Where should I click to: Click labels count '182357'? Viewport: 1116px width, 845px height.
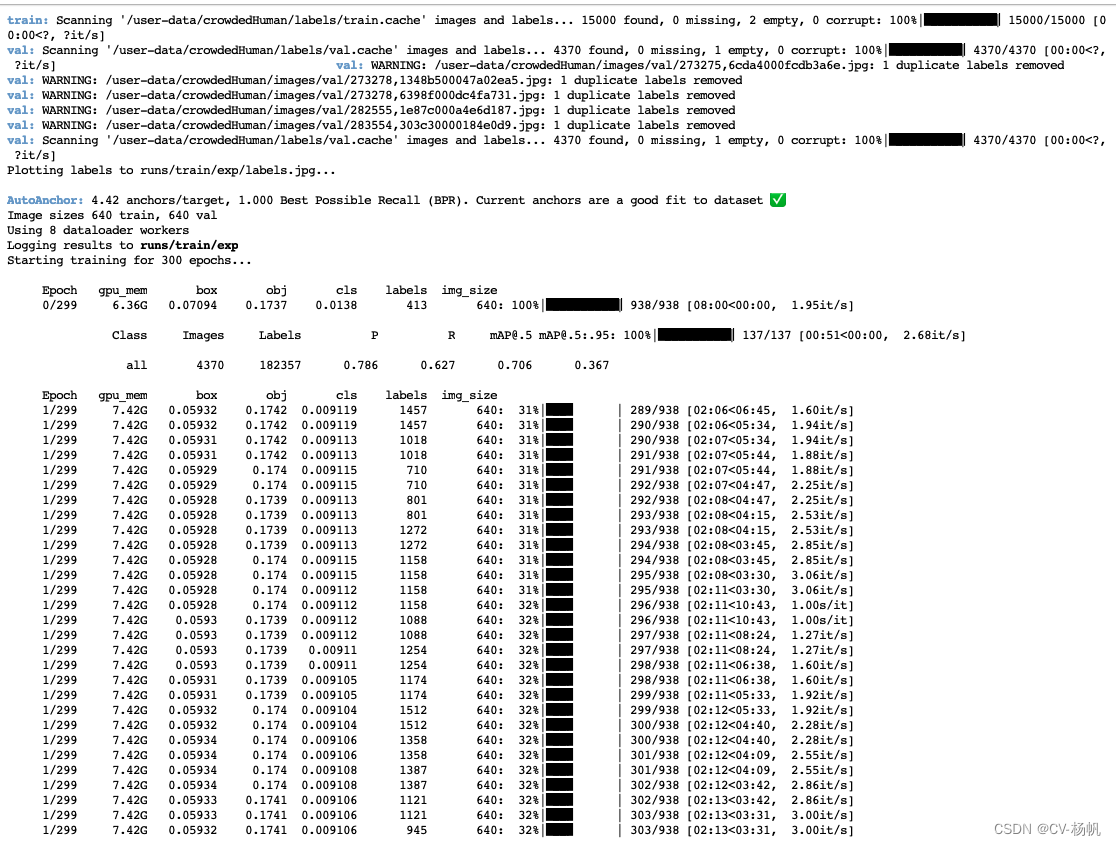coord(280,365)
